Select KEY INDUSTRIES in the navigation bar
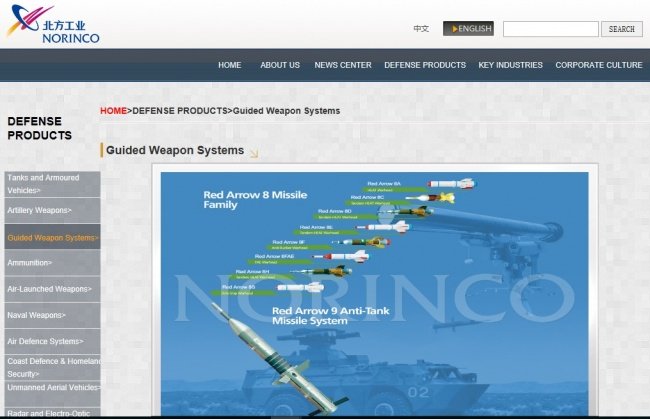 tap(510, 65)
